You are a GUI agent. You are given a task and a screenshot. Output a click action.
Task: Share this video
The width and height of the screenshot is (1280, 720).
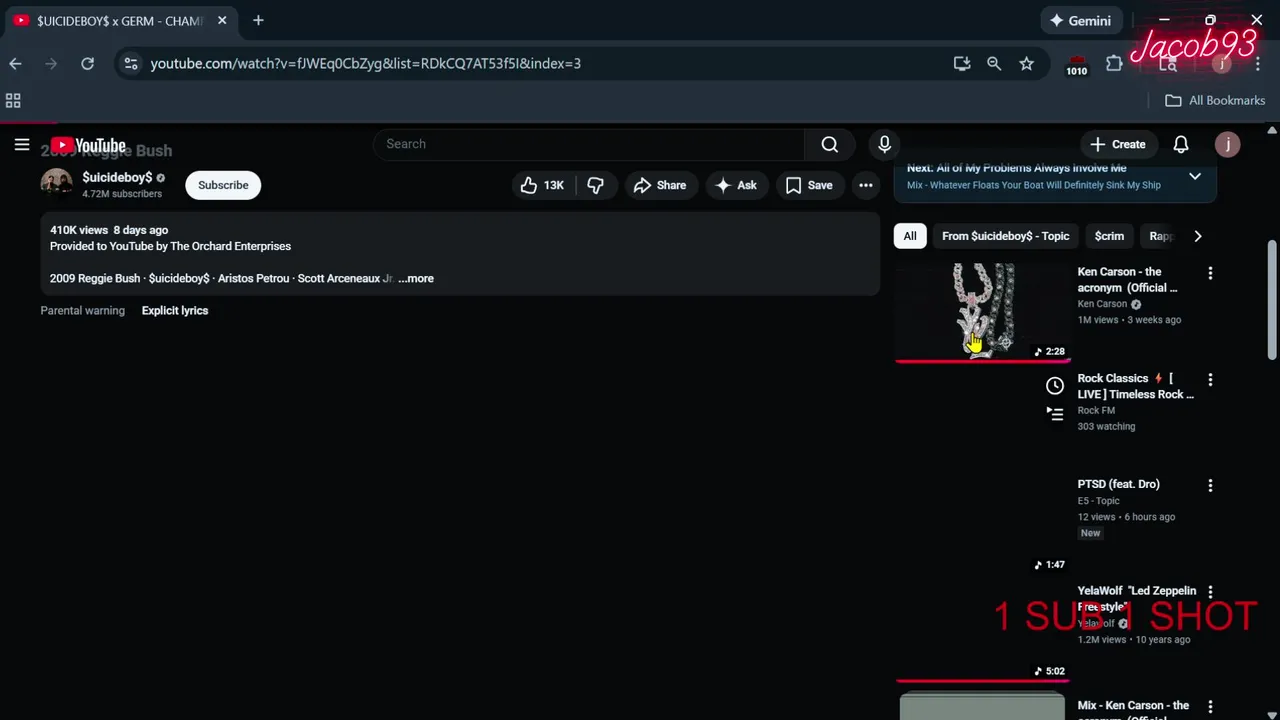pyautogui.click(x=660, y=185)
